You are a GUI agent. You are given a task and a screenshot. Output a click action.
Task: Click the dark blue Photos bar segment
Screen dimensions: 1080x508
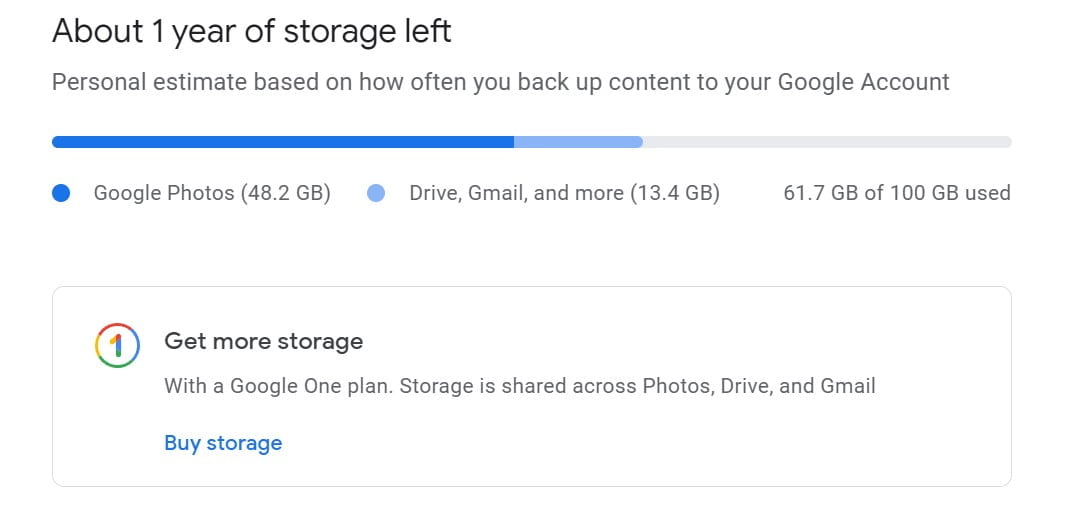pos(283,142)
